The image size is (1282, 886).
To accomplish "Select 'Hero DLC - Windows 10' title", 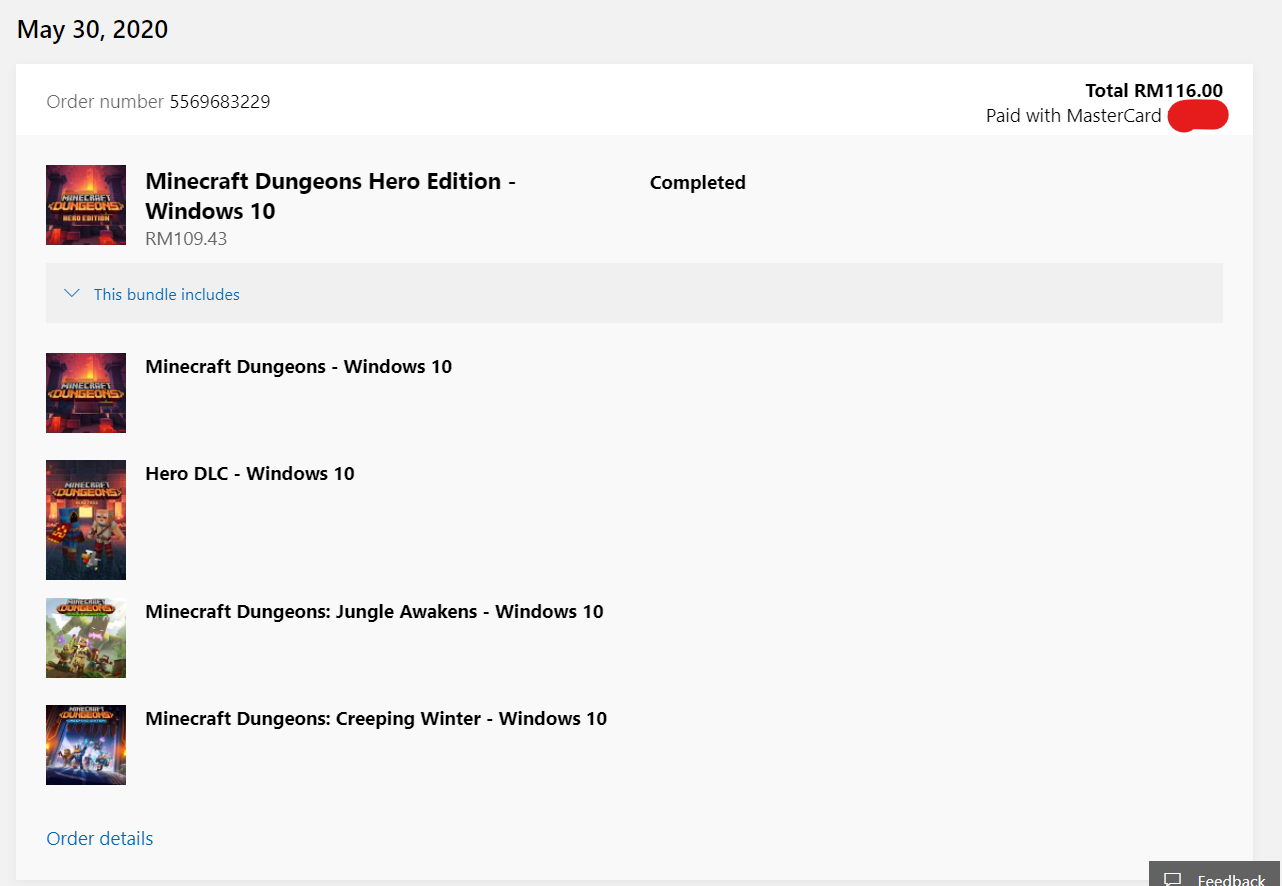I will click(x=250, y=474).
